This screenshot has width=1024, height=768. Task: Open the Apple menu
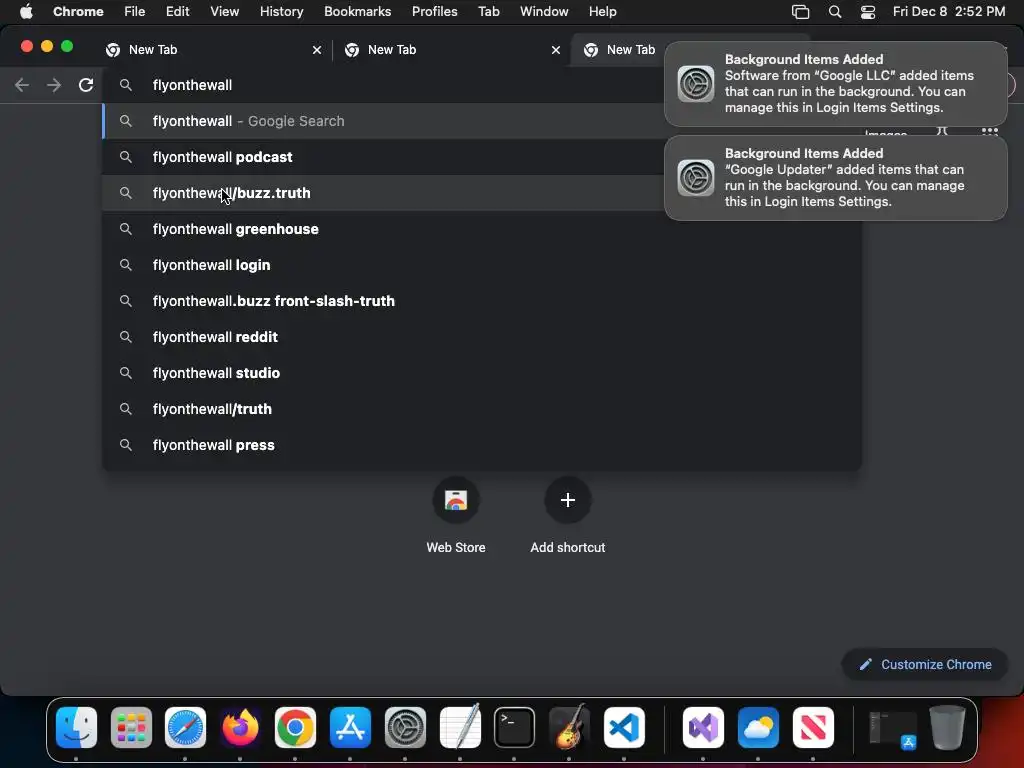point(26,11)
